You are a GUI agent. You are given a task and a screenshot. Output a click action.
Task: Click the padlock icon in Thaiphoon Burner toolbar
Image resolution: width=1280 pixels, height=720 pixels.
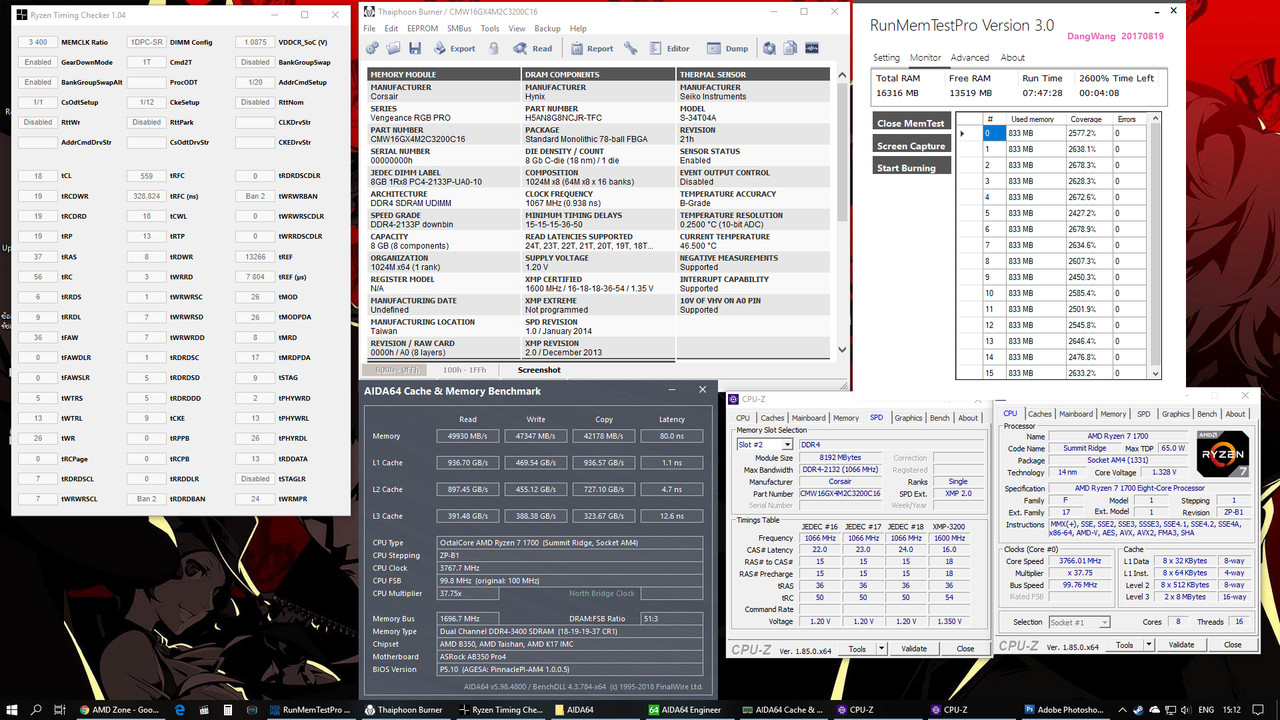coord(494,48)
